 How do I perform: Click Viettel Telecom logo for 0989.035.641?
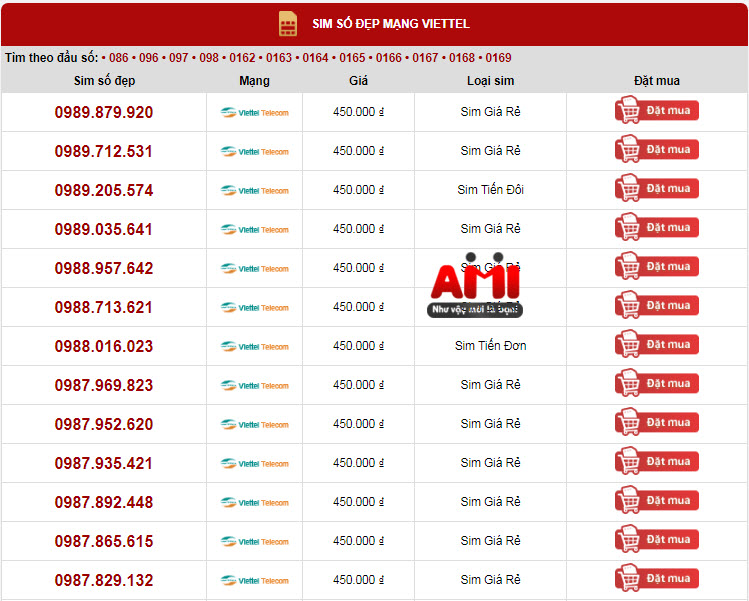coord(255,230)
